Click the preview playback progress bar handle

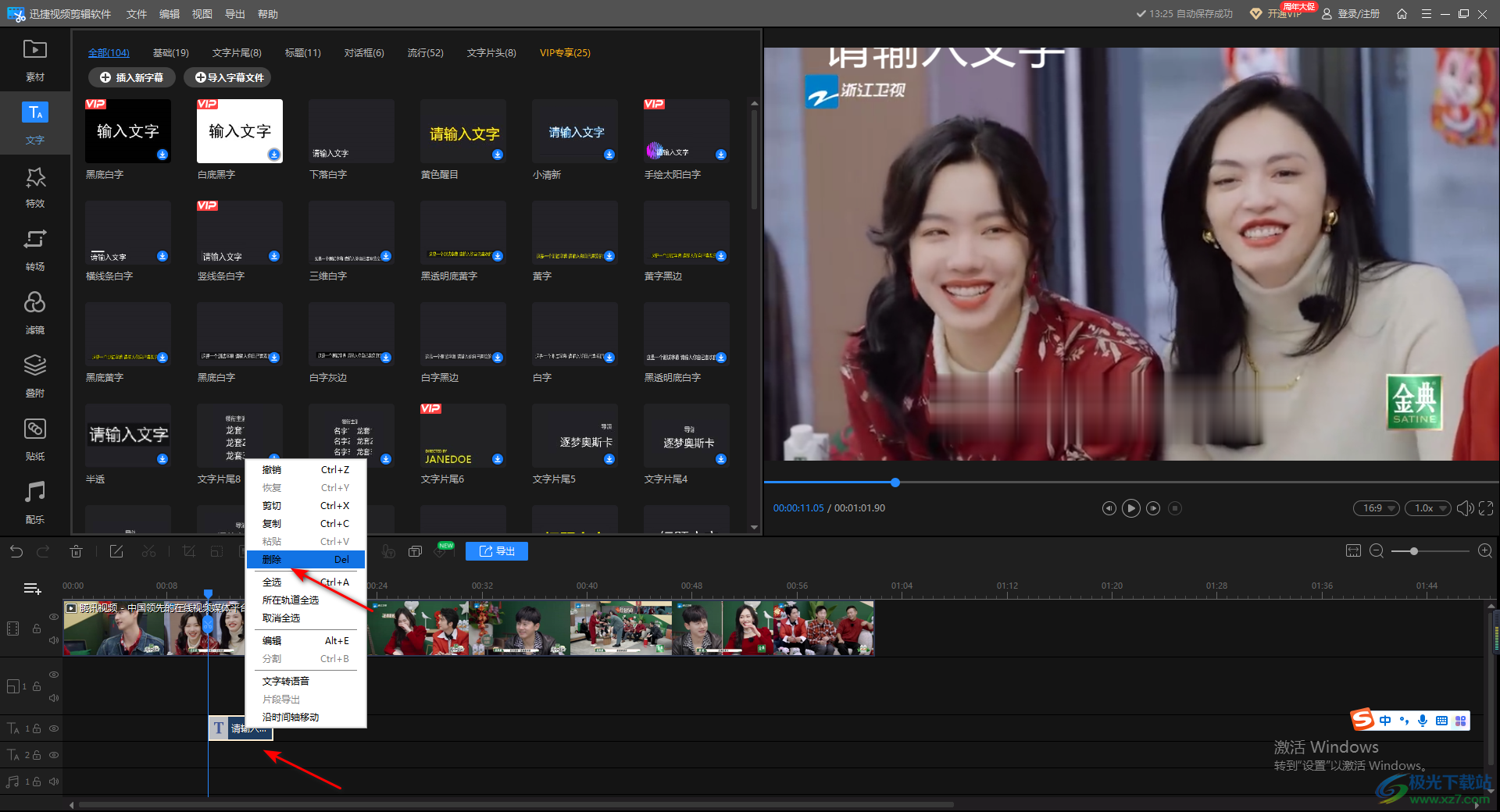[895, 483]
